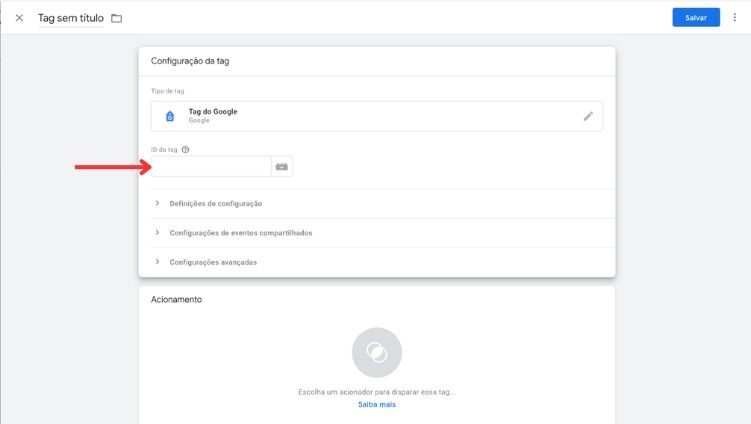Click the Configuração da tag heading
Image resolution: width=751 pixels, height=424 pixels.
pyautogui.click(x=190, y=61)
